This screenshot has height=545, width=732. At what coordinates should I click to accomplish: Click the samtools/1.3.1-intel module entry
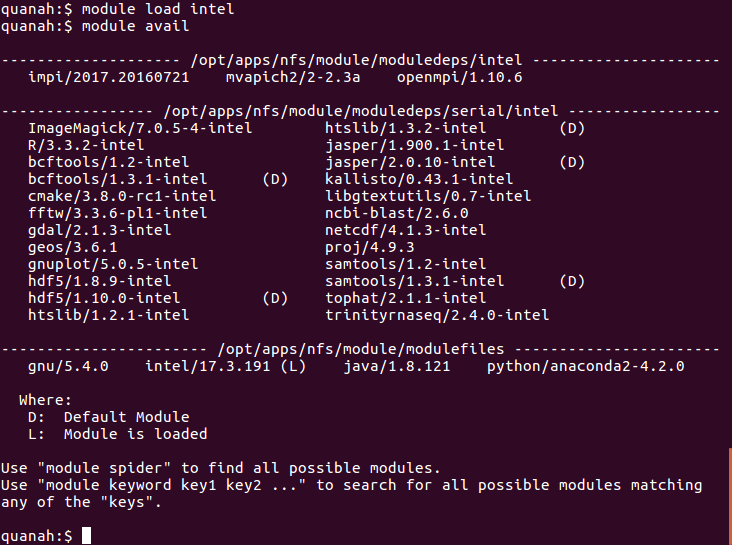click(415, 281)
